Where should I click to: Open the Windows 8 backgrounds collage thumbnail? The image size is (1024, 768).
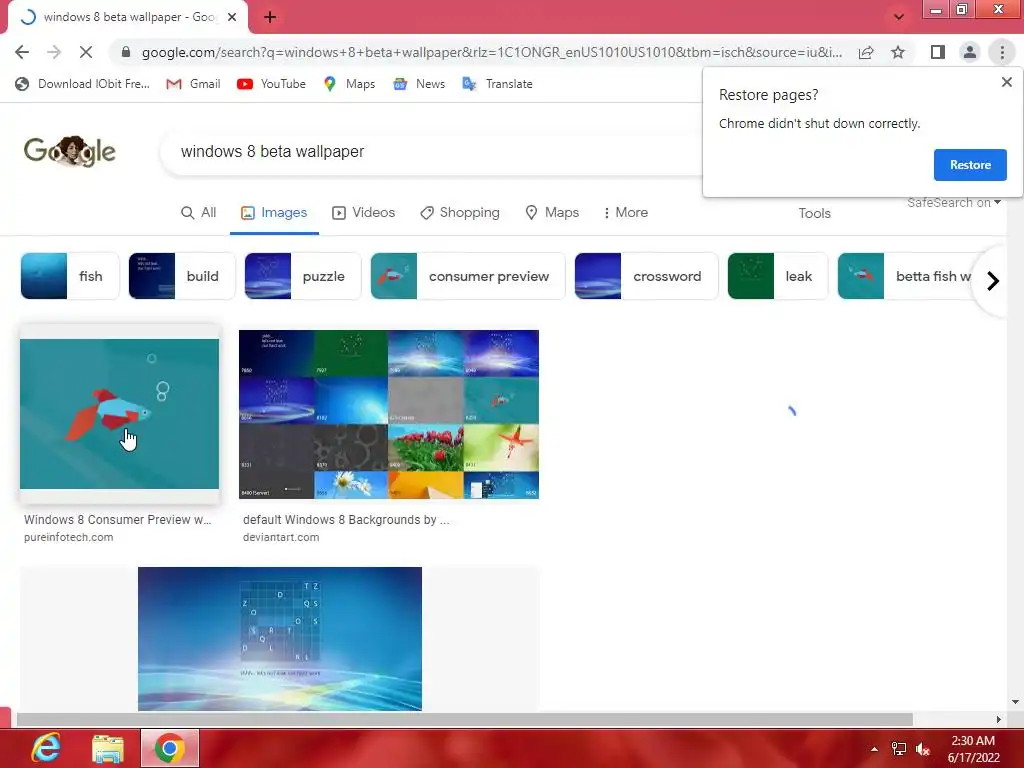[389, 414]
